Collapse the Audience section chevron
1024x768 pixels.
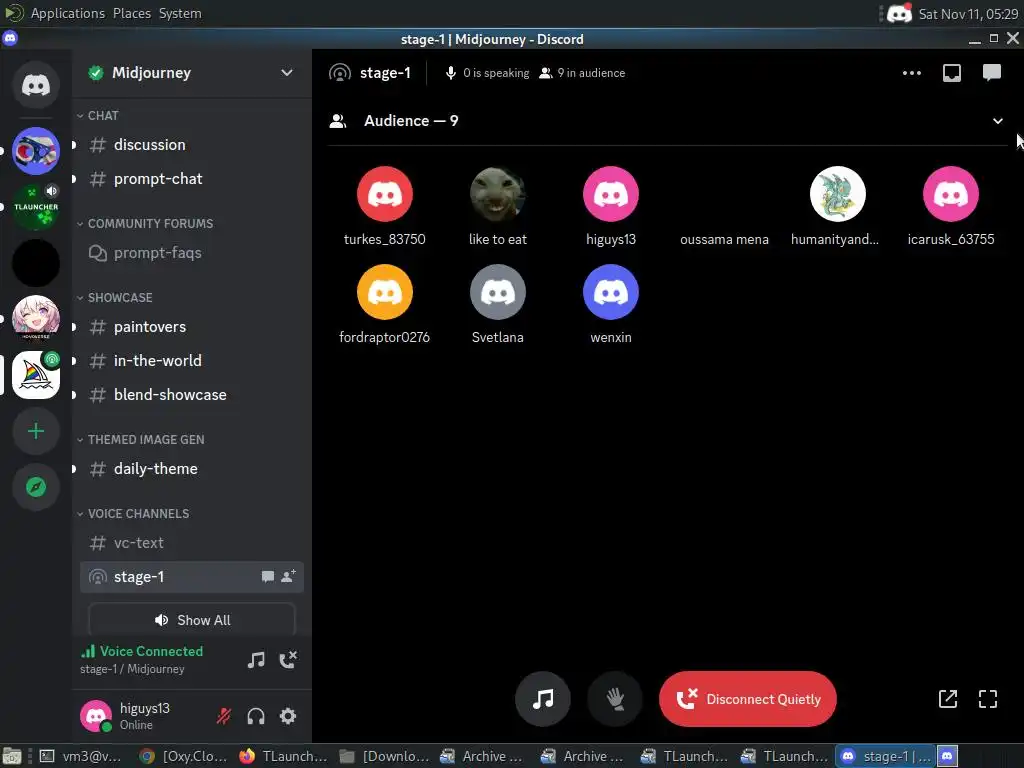[x=997, y=121]
